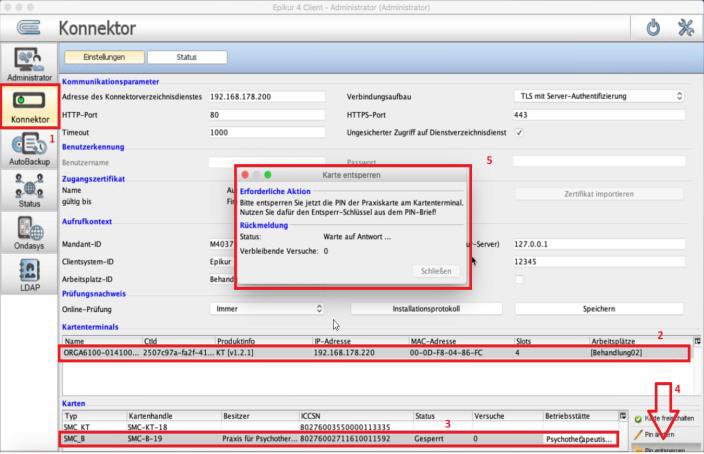Screen dimensions: 704x454
Task: Click the HTTPS-Port field showing 443
Action: 599,115
